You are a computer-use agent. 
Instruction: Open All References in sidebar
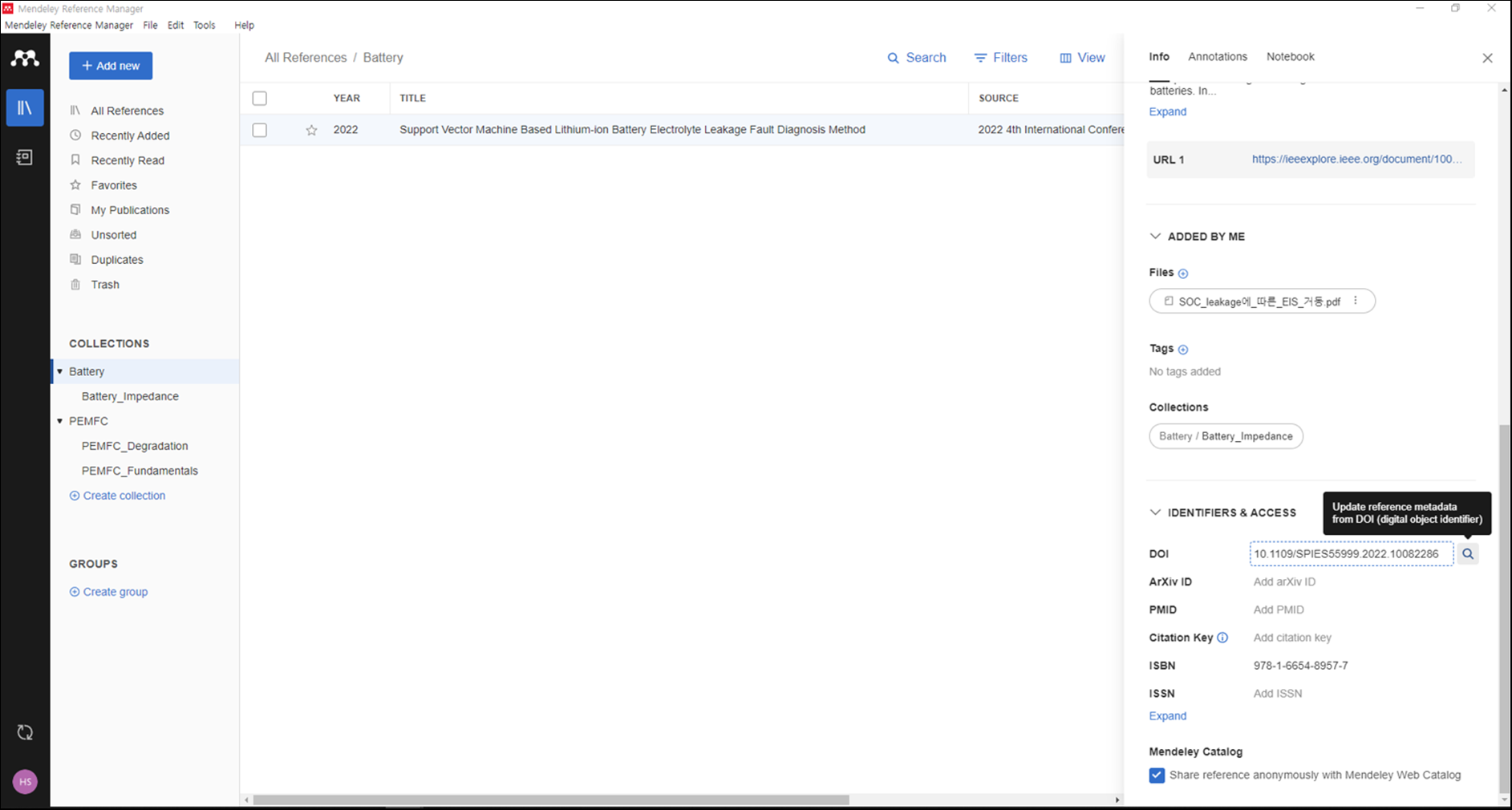coord(127,111)
